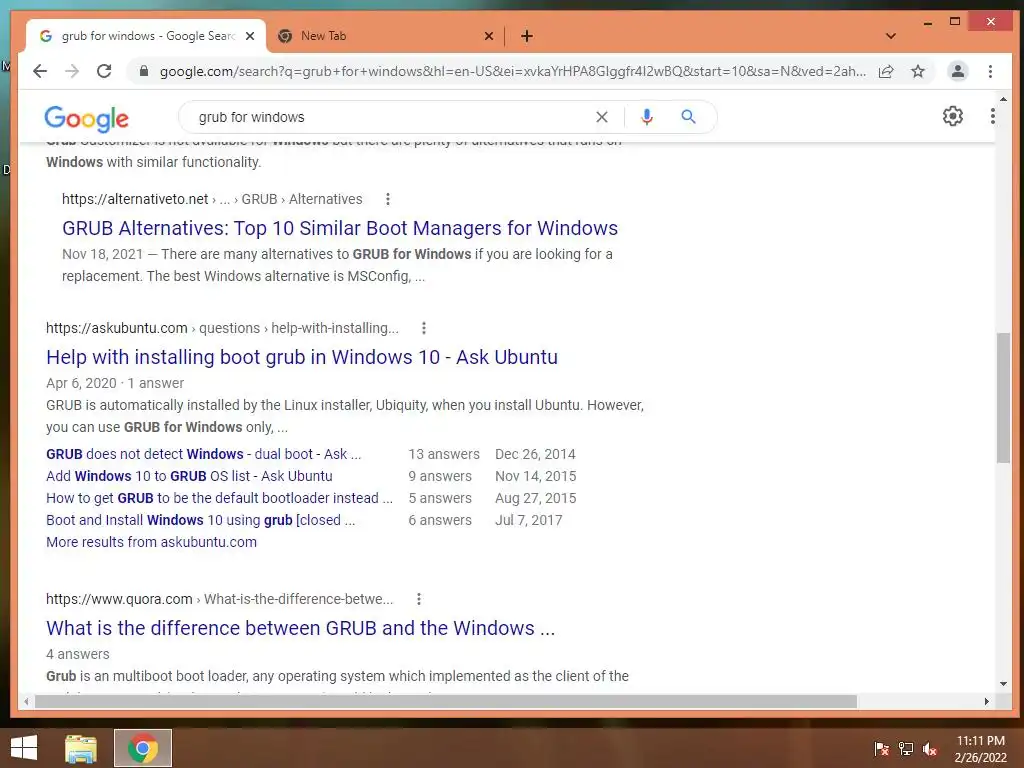The width and height of the screenshot is (1024, 768).
Task: Click the Google logo
Action: pyautogui.click(x=86, y=118)
